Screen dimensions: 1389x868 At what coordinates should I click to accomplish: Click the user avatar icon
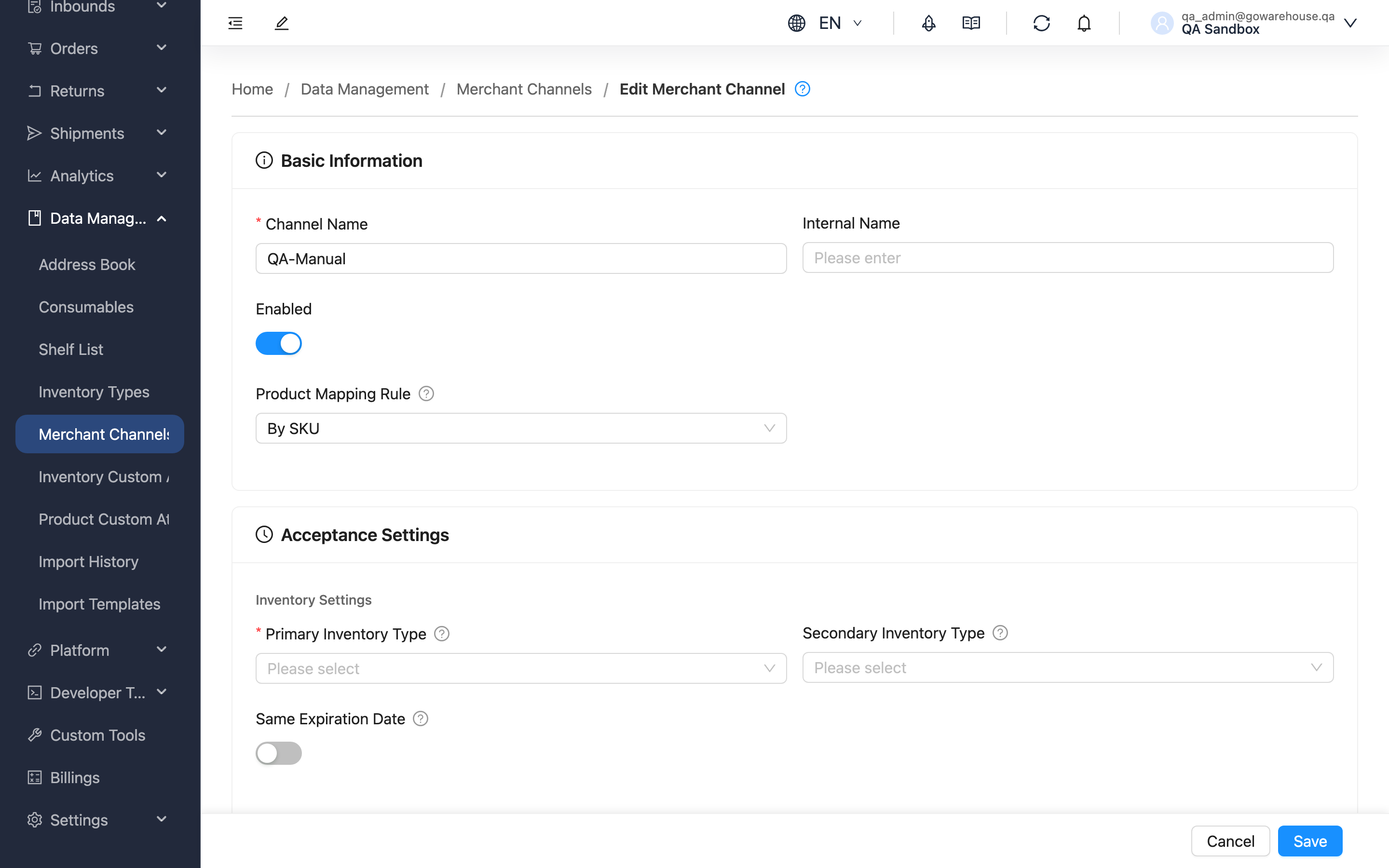pyautogui.click(x=1162, y=23)
